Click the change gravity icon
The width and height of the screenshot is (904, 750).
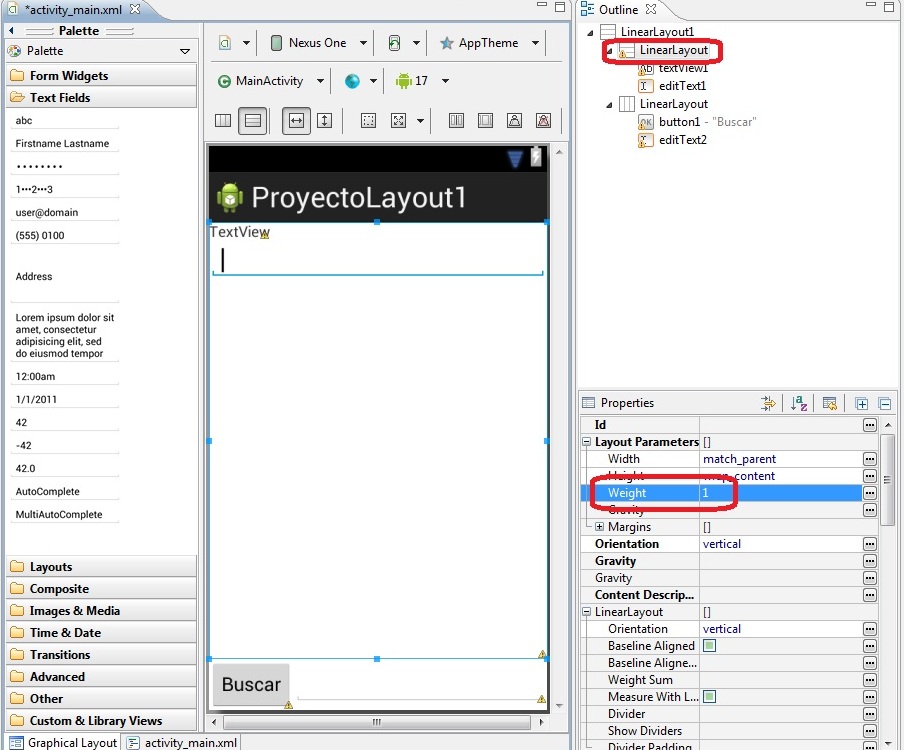[398, 120]
